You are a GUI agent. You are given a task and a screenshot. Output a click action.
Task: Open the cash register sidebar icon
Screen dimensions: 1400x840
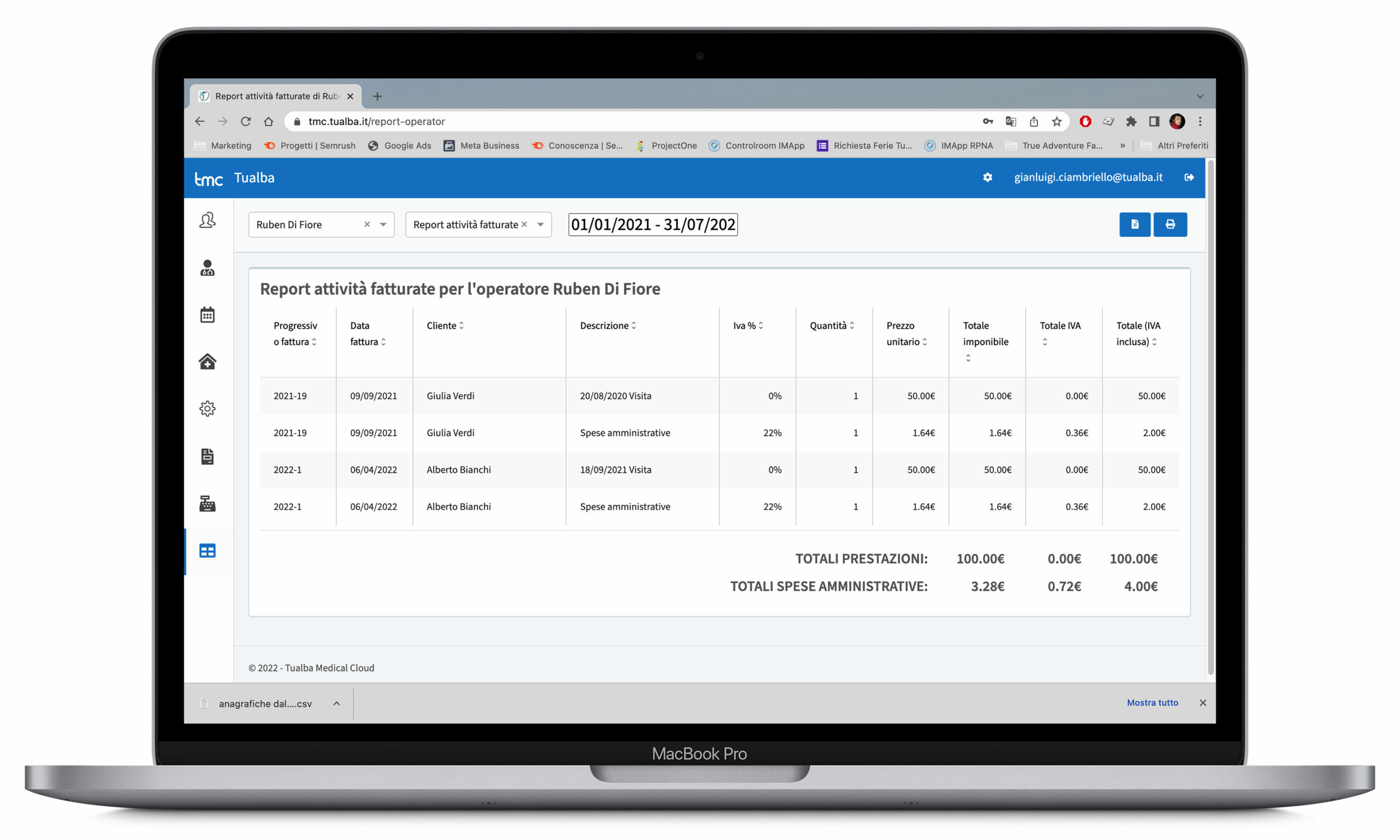[x=207, y=504]
